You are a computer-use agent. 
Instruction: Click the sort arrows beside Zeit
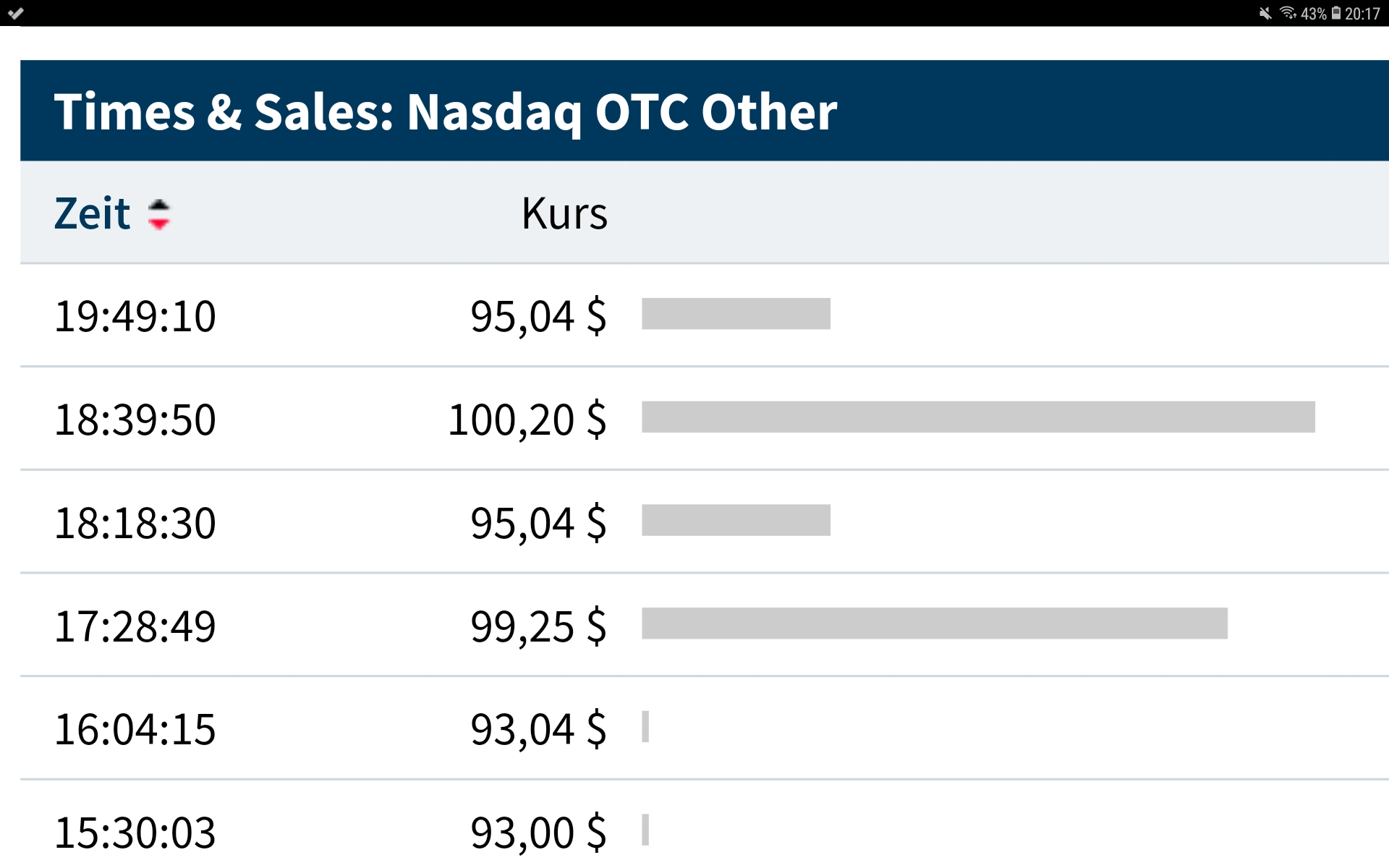[x=158, y=214]
